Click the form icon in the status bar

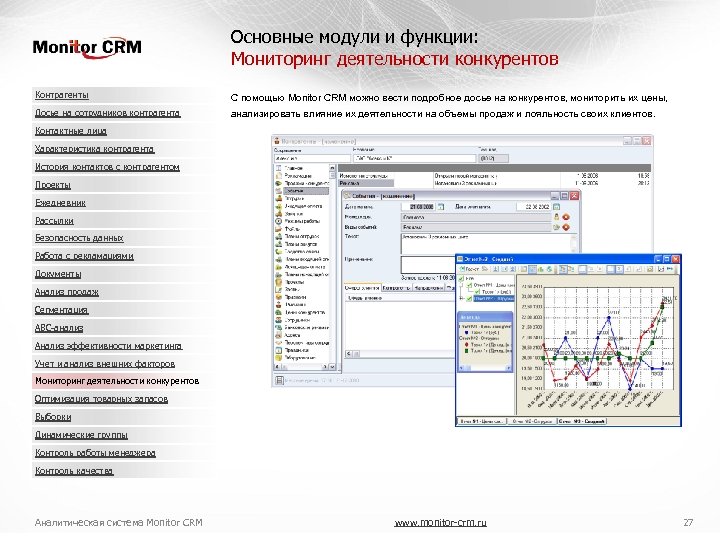click(279, 380)
